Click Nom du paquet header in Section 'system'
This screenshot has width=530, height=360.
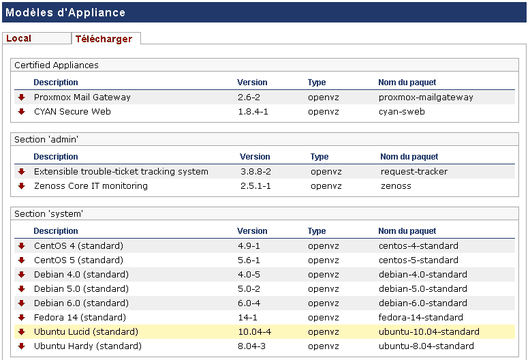tap(407, 231)
